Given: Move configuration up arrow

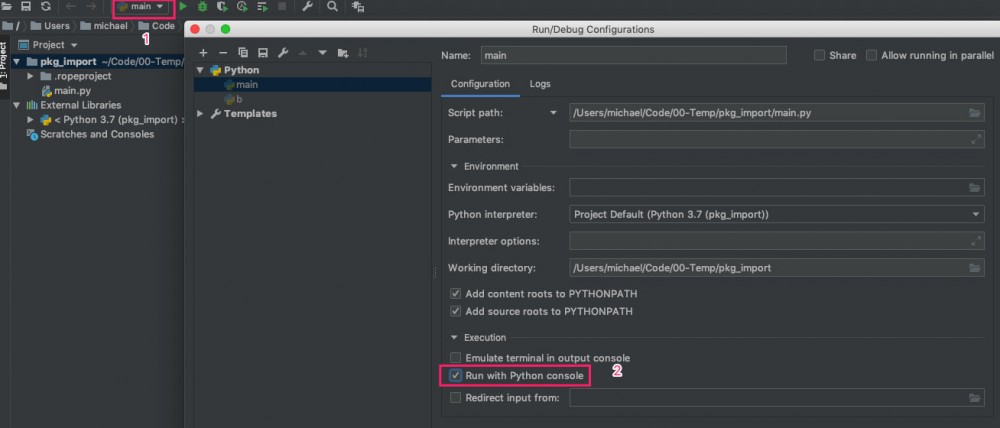Looking at the screenshot, I should pyautogui.click(x=303, y=53).
